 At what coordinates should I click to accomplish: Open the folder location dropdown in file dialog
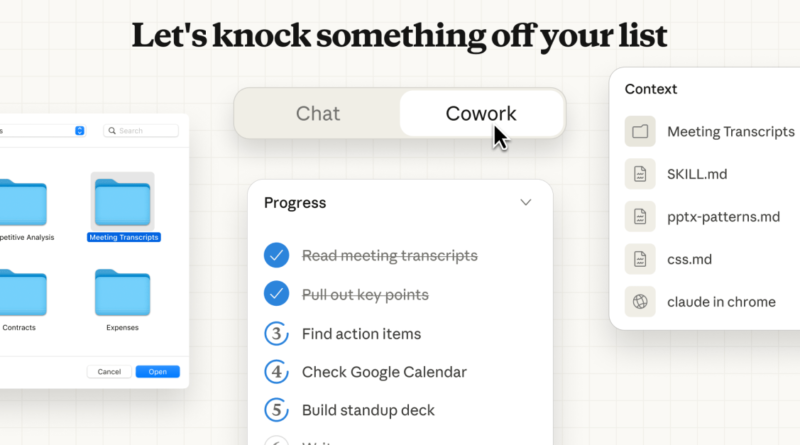[80, 131]
